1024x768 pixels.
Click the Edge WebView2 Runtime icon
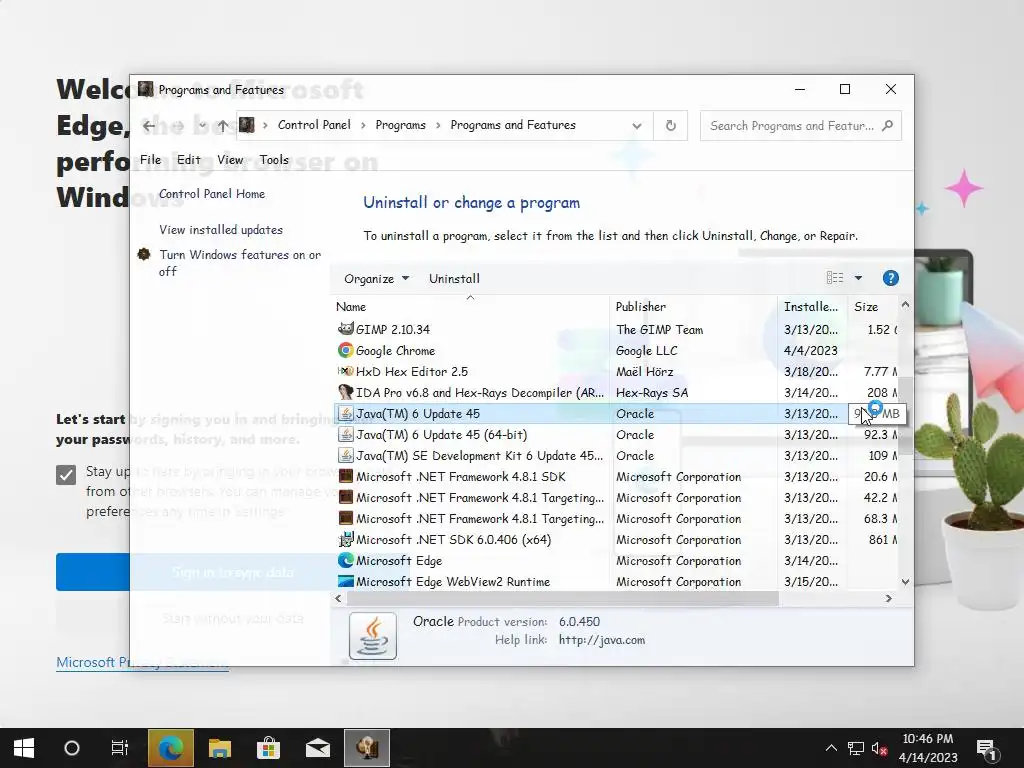345,581
